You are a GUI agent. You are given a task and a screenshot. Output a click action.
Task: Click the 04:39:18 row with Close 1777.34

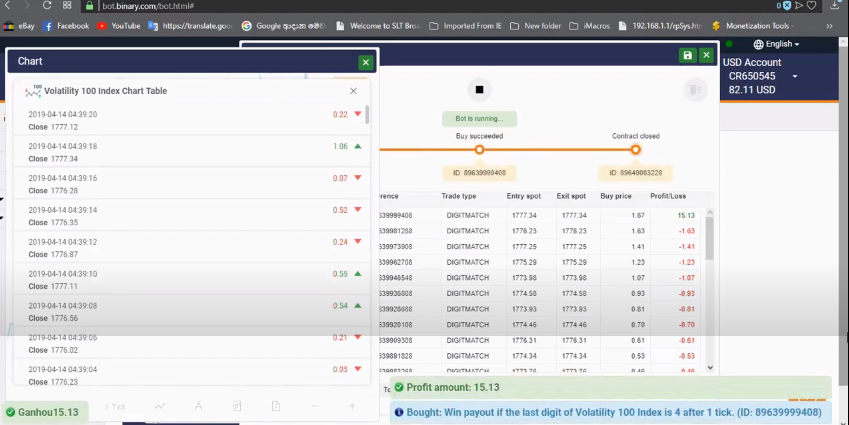point(192,152)
